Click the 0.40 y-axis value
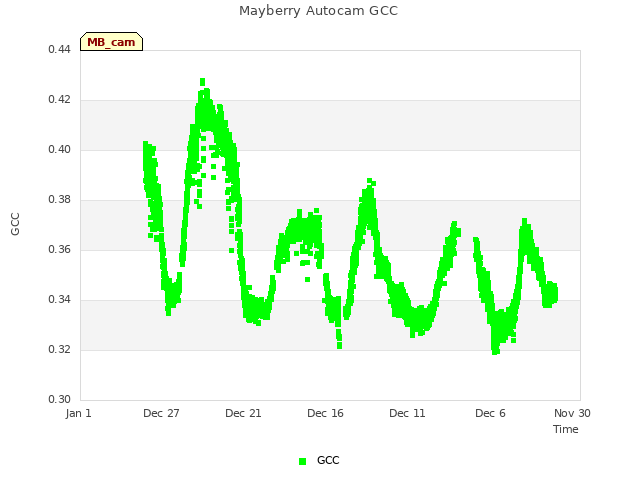This screenshot has height=480, width=640. click(60, 149)
